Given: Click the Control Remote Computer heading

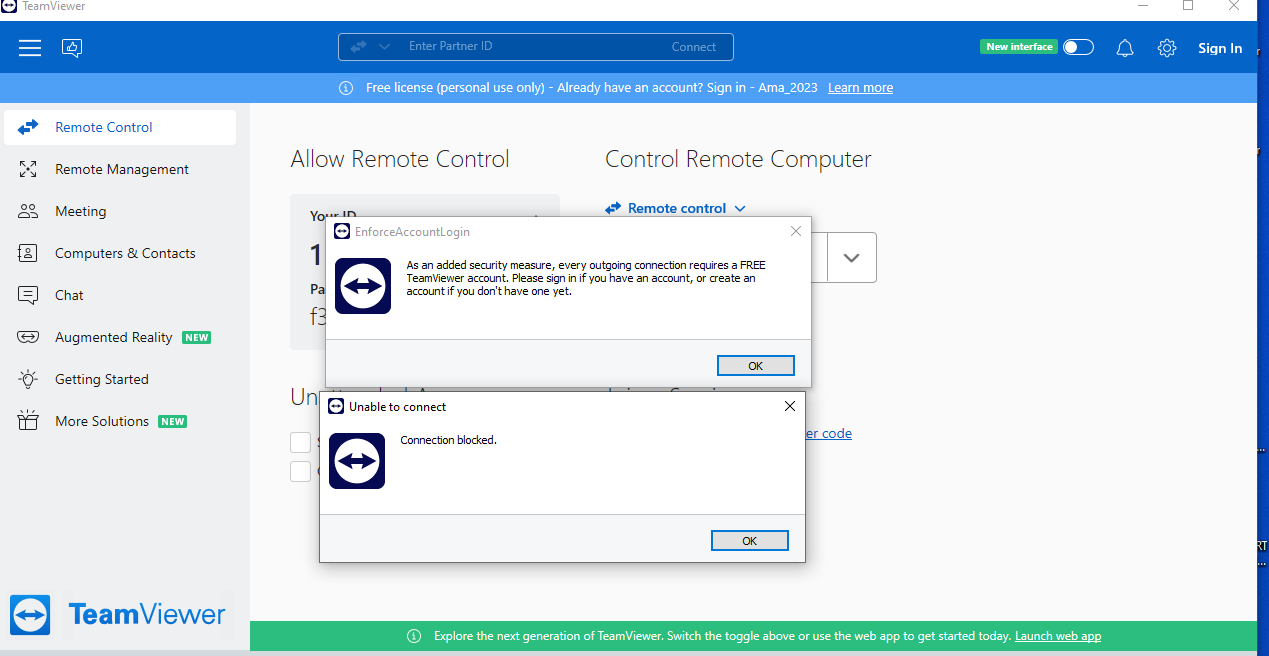Looking at the screenshot, I should [x=738, y=159].
